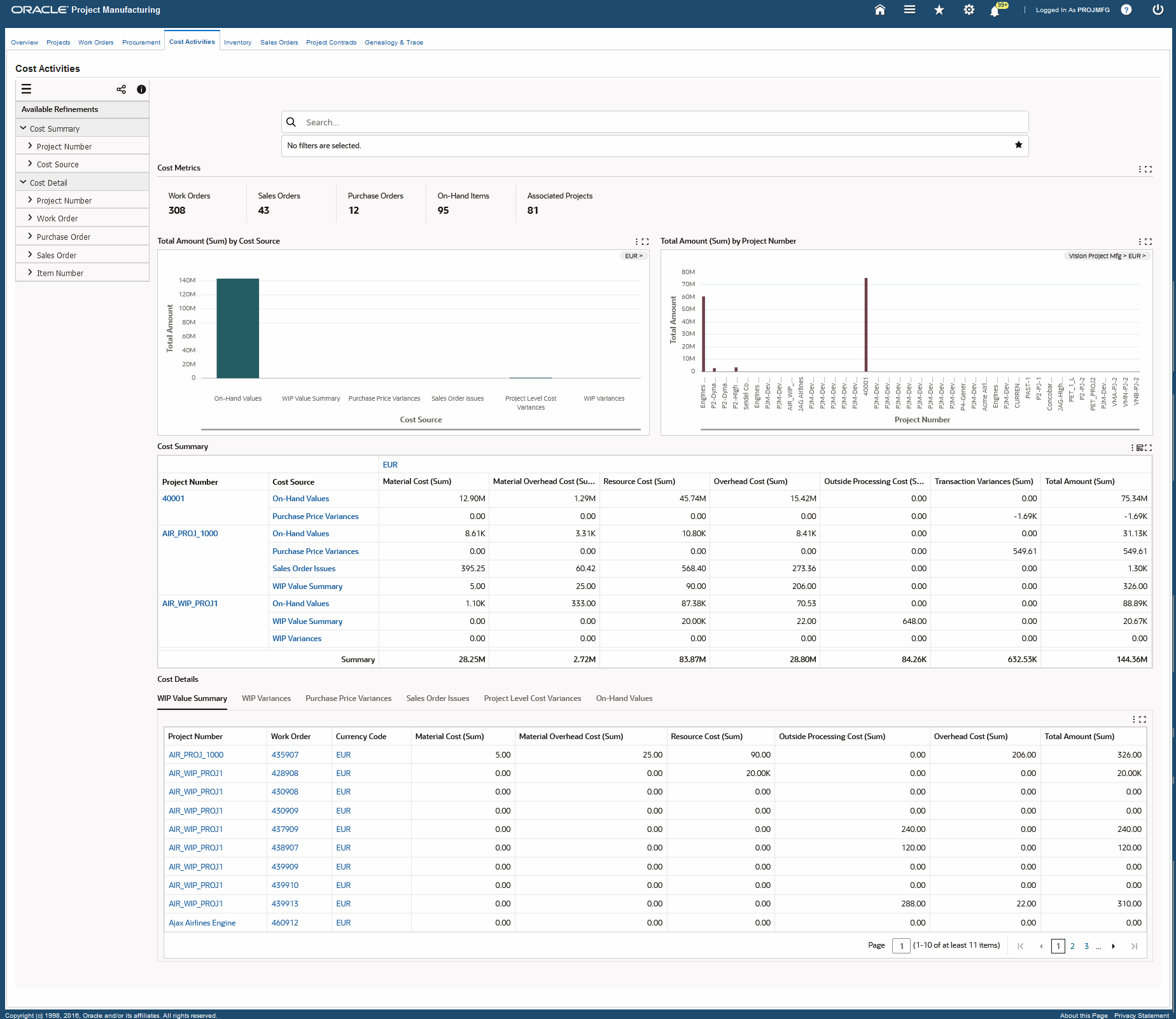Viewport: 1176px width, 1019px height.
Task: Go to page 2 of results
Action: click(x=1072, y=946)
